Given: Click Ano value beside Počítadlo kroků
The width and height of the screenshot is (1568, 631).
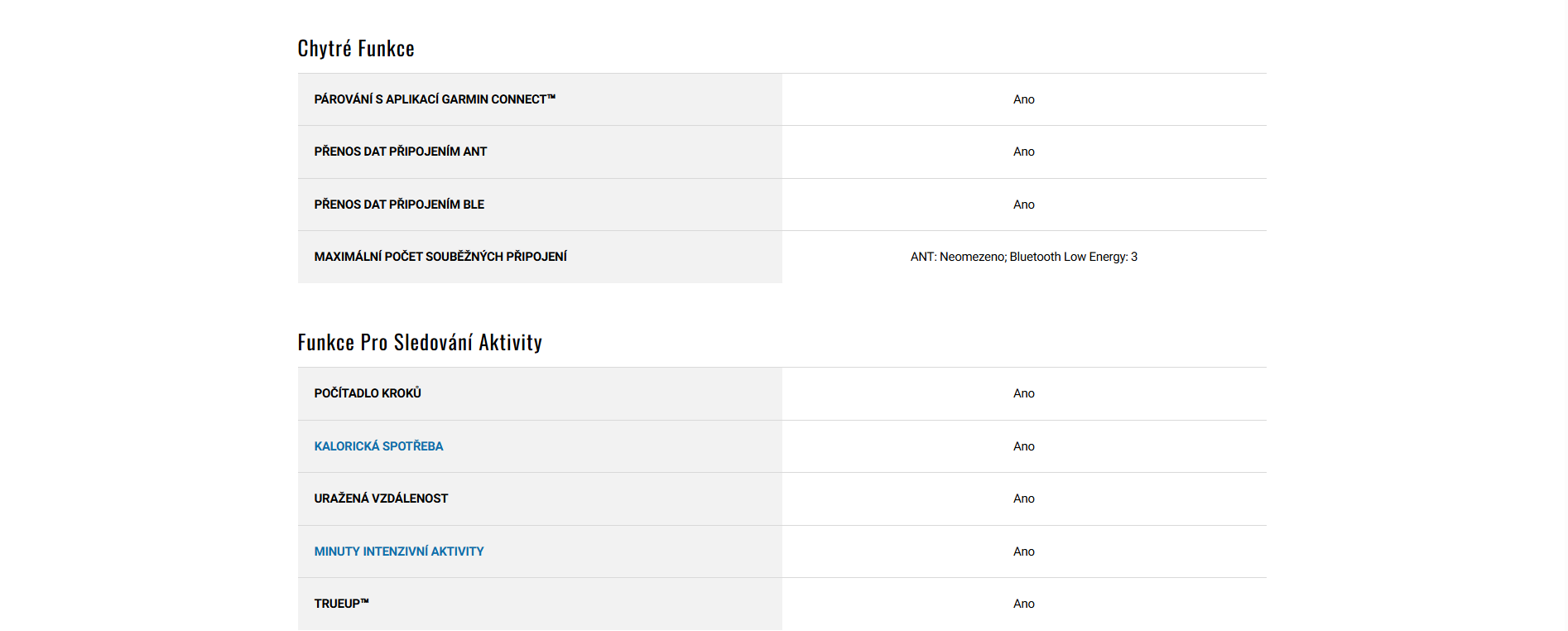Looking at the screenshot, I should coord(1023,393).
